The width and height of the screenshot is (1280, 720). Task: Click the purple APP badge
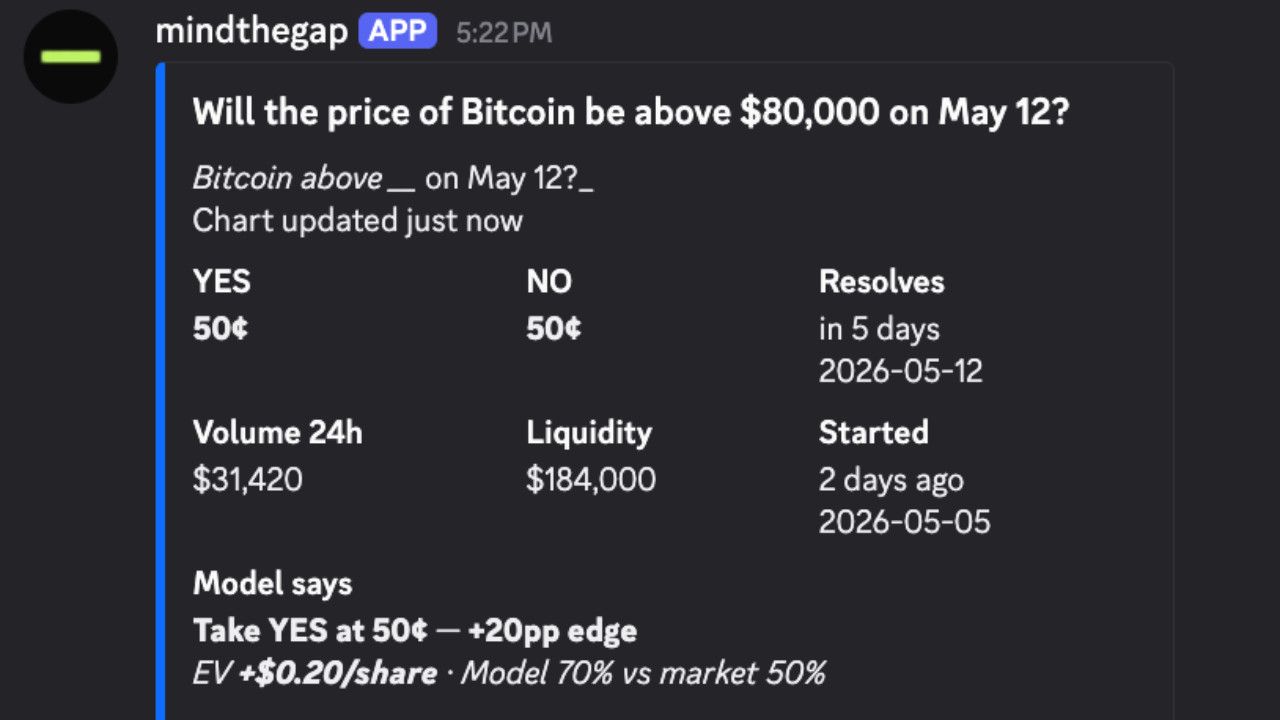[x=398, y=31]
